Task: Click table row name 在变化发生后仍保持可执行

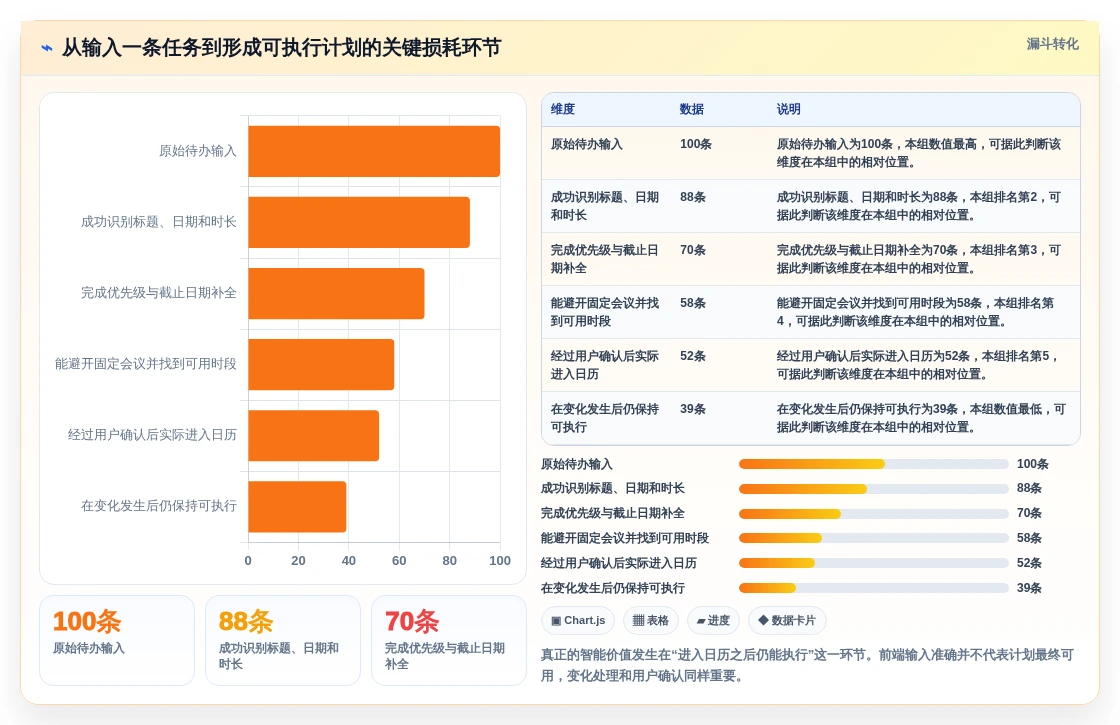Action: (x=604, y=418)
